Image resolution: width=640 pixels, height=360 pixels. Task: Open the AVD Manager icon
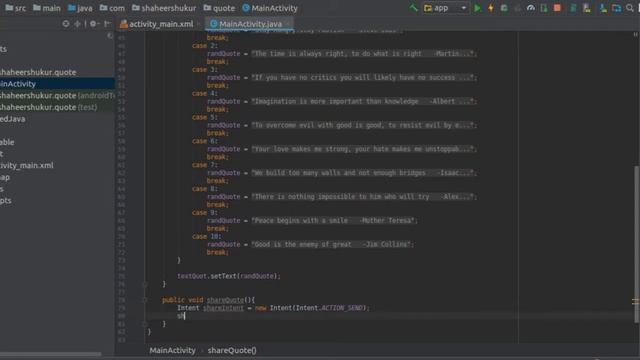(587, 8)
